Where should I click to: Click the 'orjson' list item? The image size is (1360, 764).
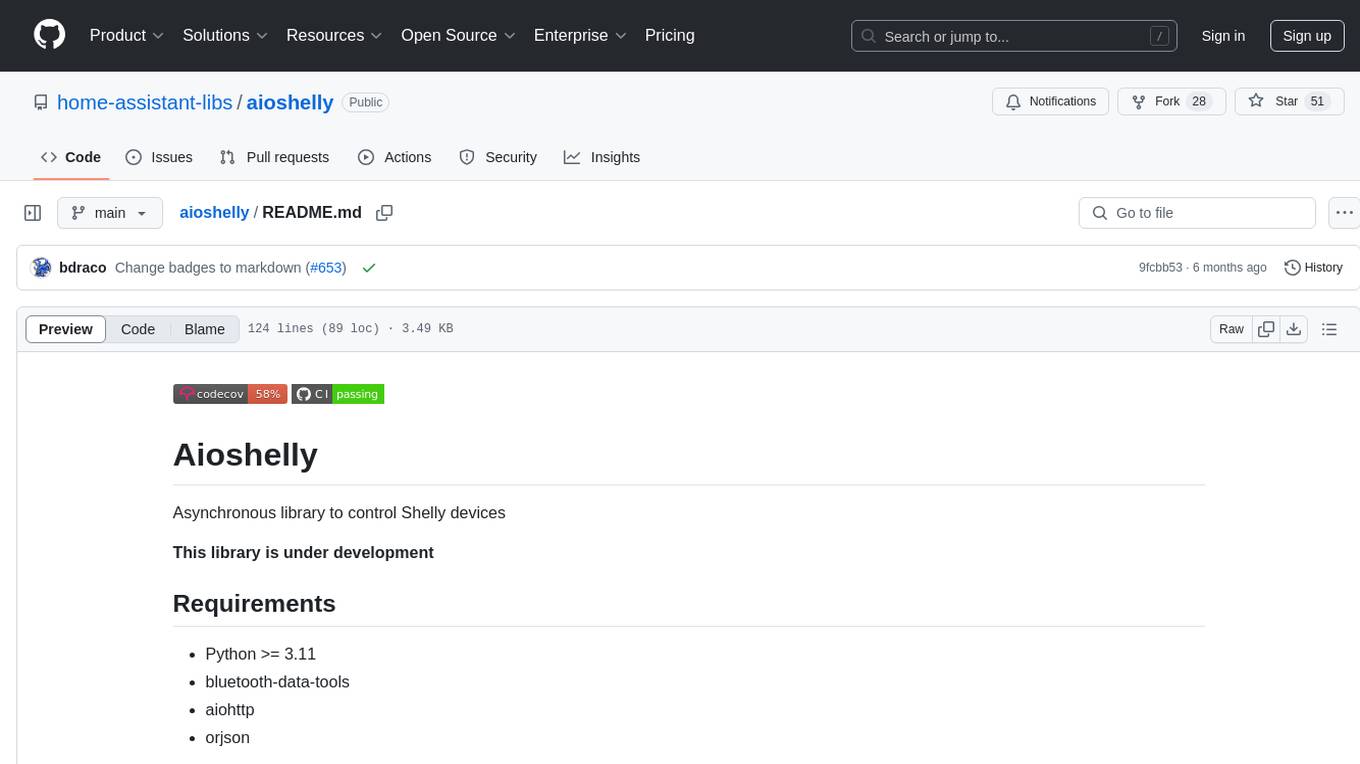click(227, 738)
